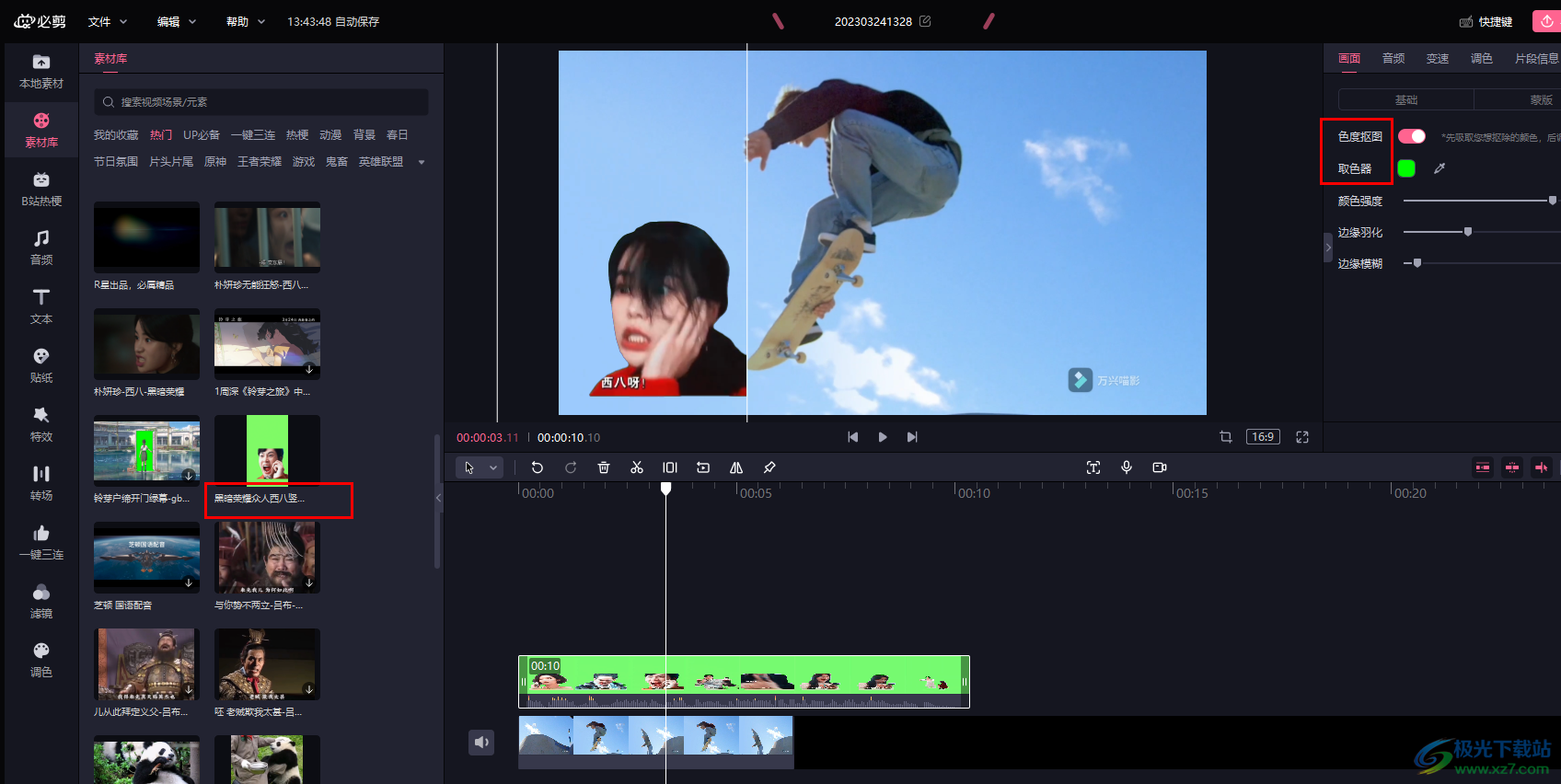The height and width of the screenshot is (784, 1561).
Task: Click the reverse playback clip icon
Action: 703,467
